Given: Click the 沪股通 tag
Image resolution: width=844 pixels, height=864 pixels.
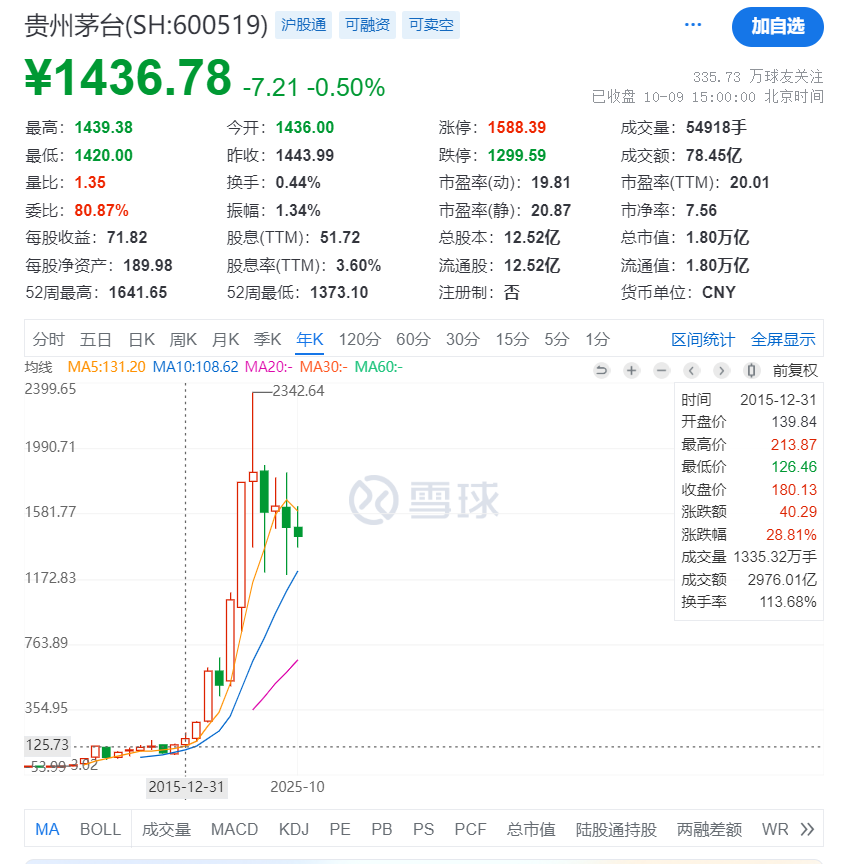Looking at the screenshot, I should click(304, 25).
